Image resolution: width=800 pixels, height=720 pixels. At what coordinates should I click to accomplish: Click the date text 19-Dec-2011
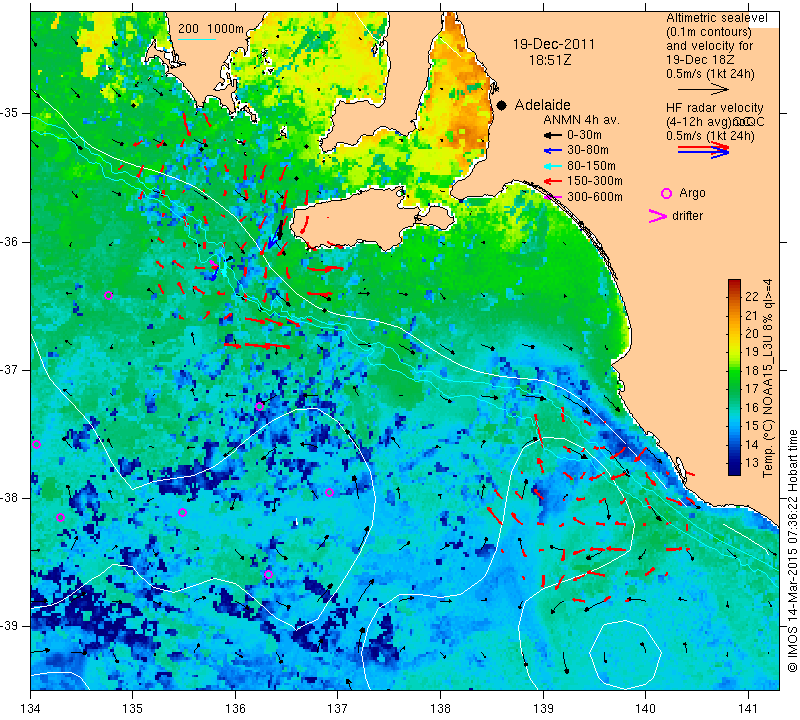tap(554, 44)
